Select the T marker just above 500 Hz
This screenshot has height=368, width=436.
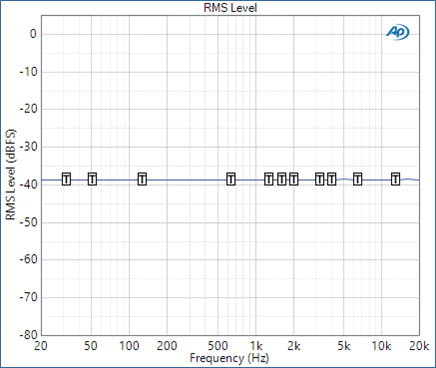231,179
